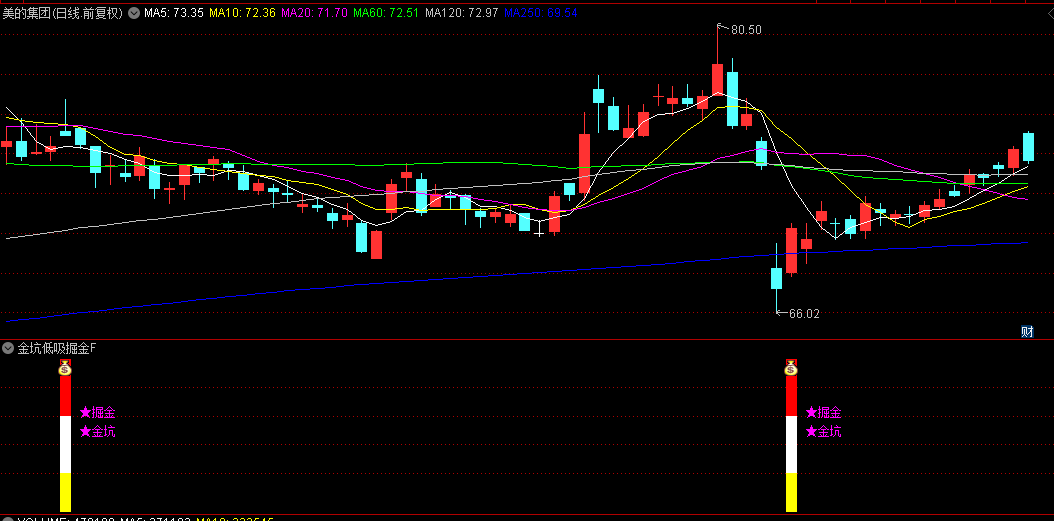The image size is (1054, 521).
Task: Click the MA120: 72.97 label
Action: point(462,13)
